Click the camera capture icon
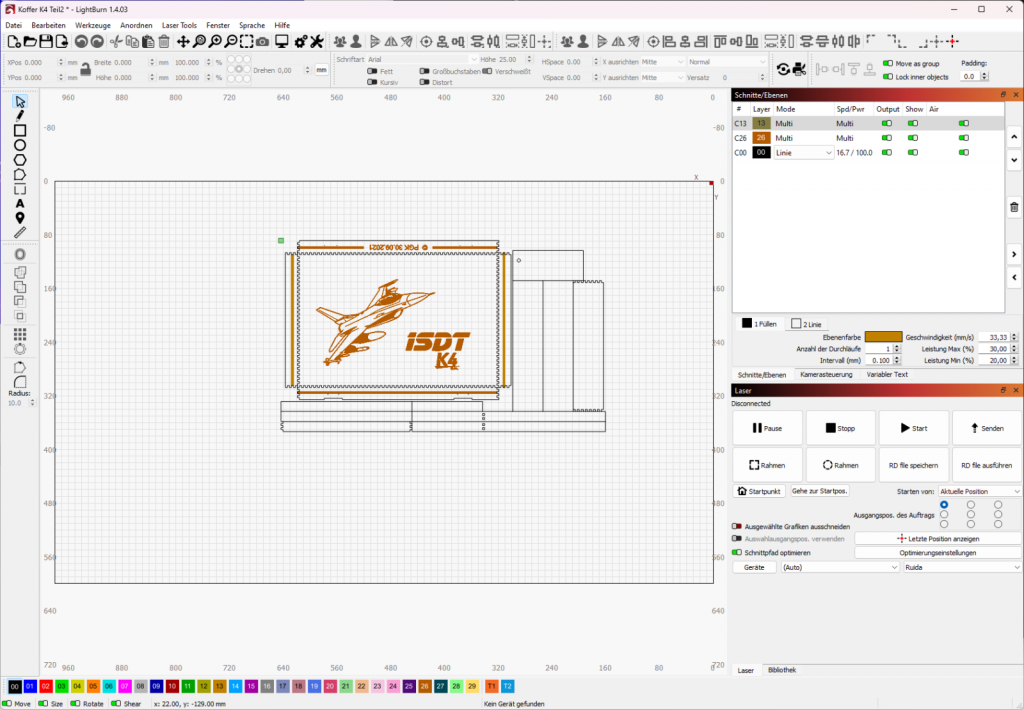 [263, 42]
